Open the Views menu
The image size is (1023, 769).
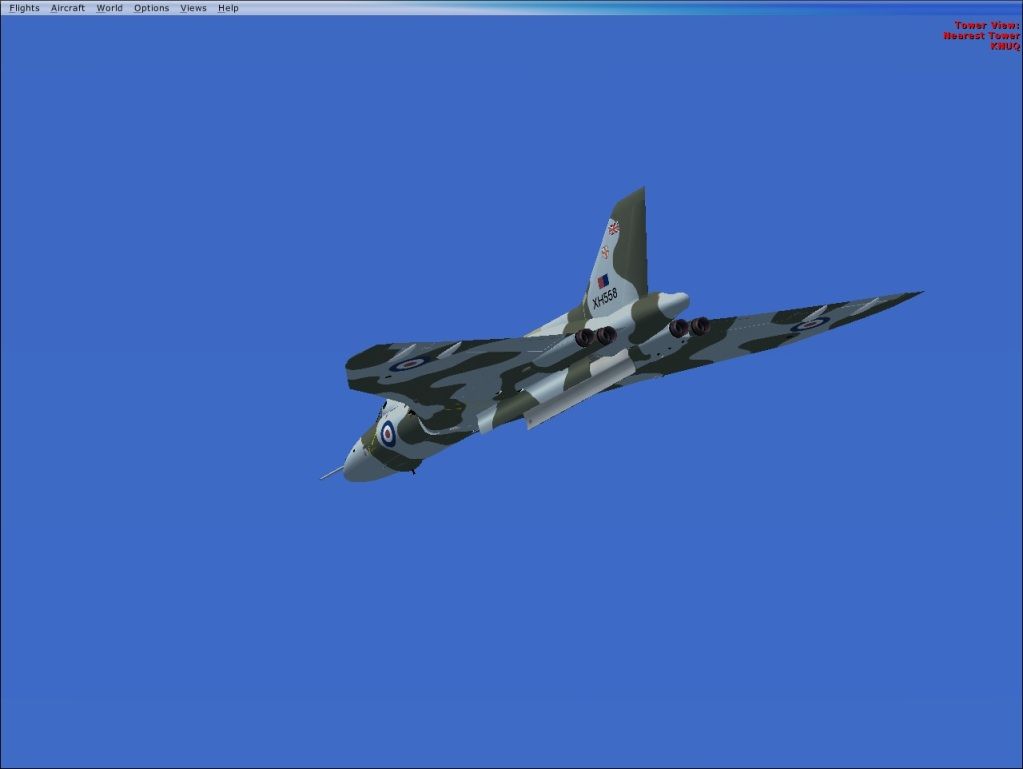pyautogui.click(x=193, y=8)
